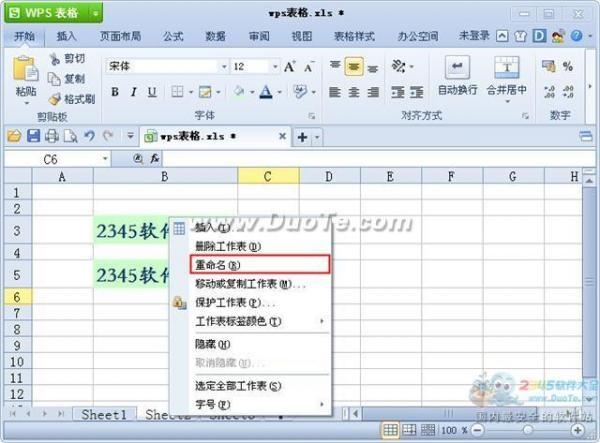Expand fill color dropdown arrow
This screenshot has width=600, height=443.
(252, 92)
